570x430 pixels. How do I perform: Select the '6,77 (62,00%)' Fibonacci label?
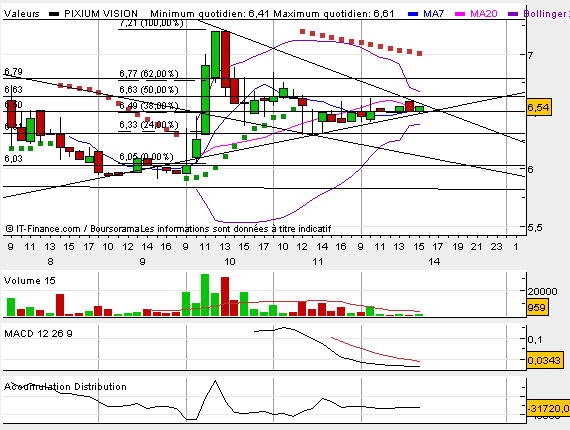(149, 74)
